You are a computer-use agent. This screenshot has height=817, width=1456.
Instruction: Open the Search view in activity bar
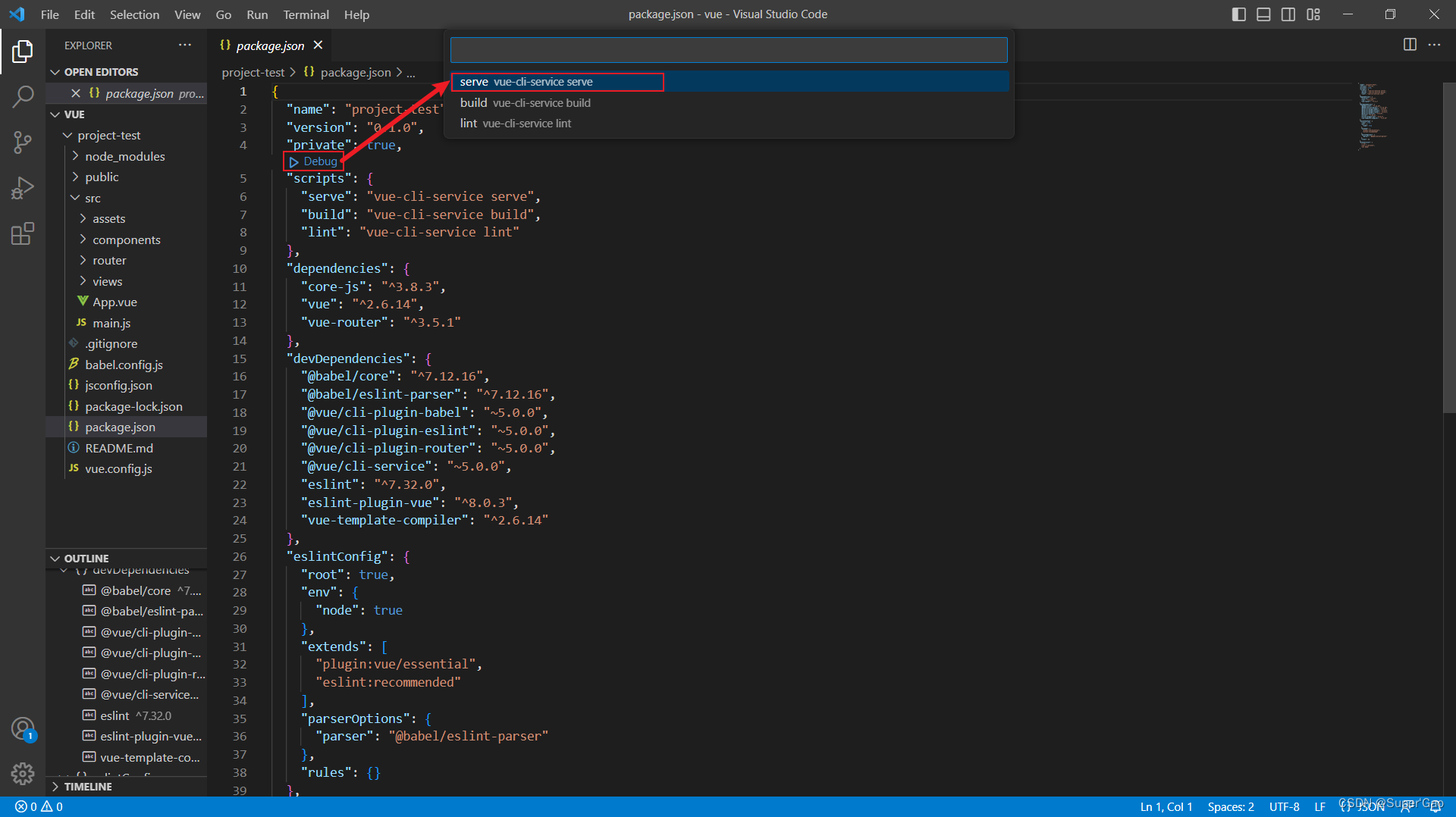click(23, 96)
